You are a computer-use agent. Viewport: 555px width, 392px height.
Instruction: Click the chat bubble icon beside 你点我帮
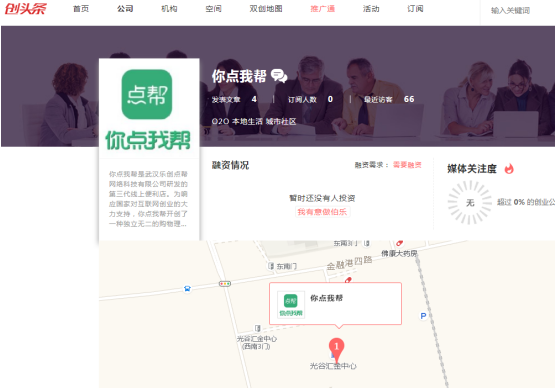point(279,76)
